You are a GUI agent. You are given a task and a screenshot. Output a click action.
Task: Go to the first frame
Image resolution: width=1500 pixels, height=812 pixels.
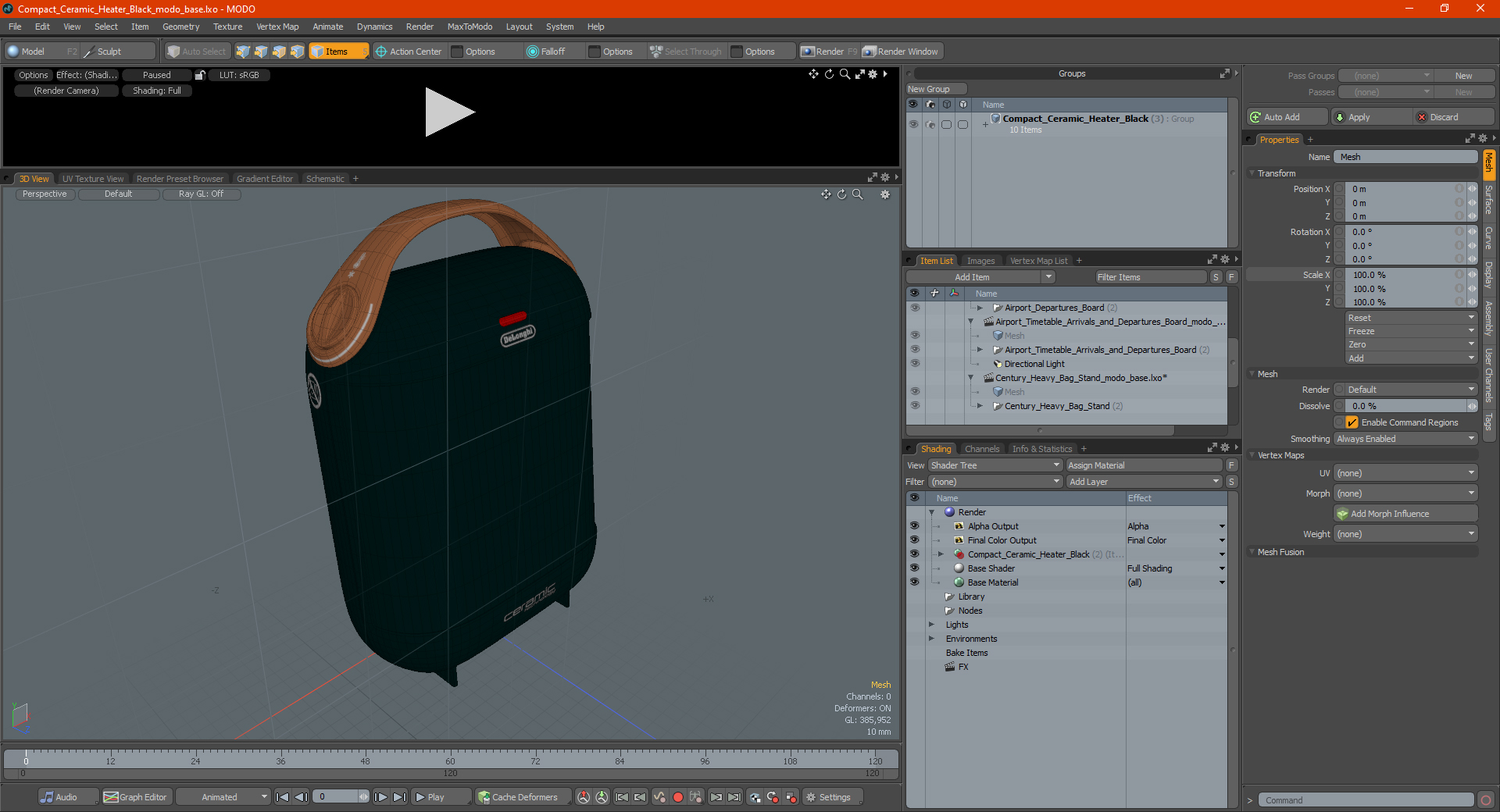[283, 797]
